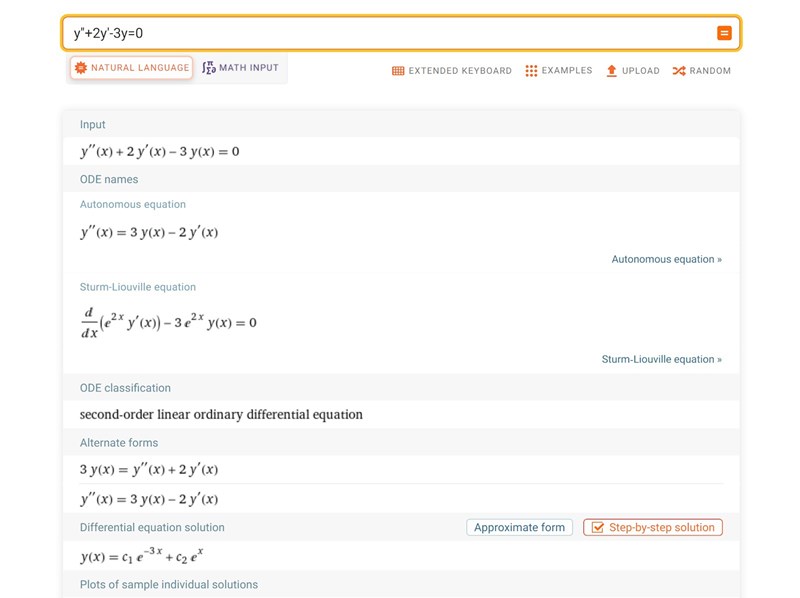Select the general solution with c1 and c2
Viewport: 800px width, 598px height.
pos(142,556)
